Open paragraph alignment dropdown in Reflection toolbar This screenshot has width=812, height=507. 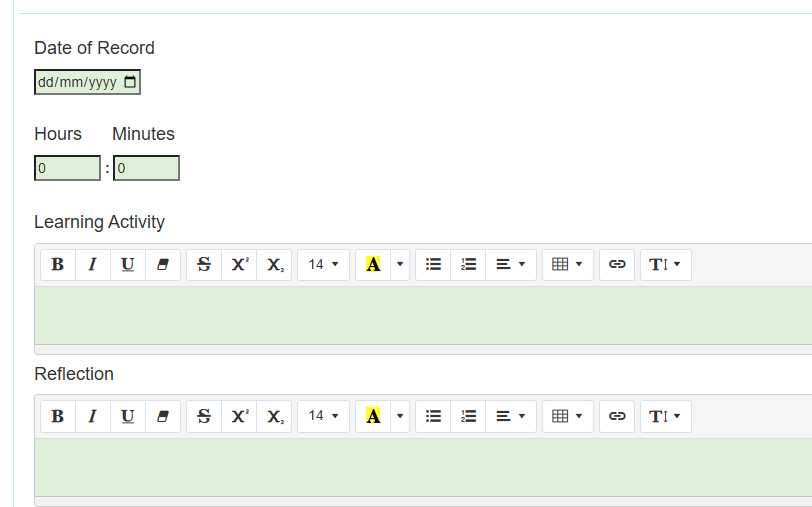pos(510,416)
